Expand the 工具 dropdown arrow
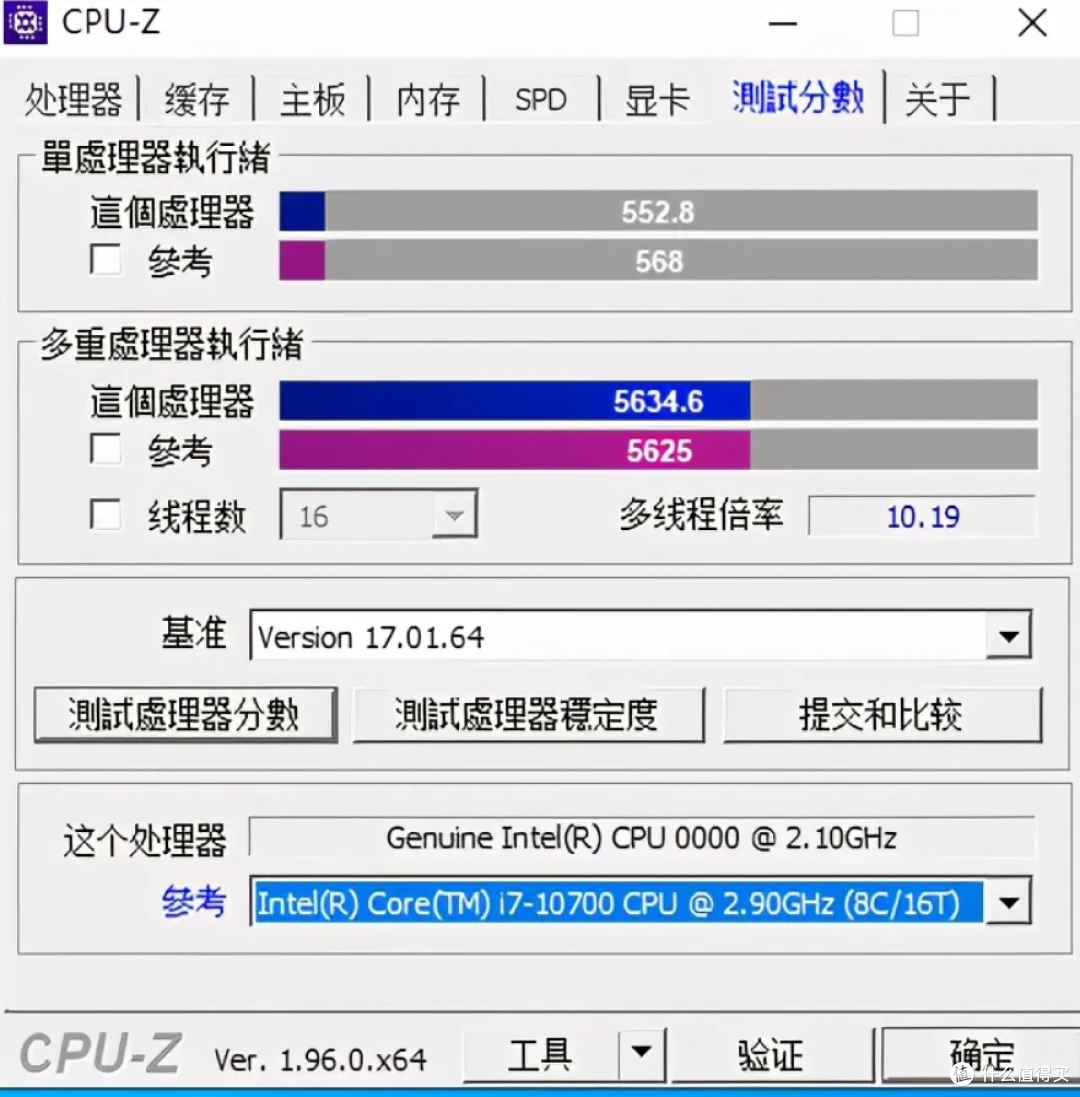1080x1097 pixels. click(x=641, y=1054)
